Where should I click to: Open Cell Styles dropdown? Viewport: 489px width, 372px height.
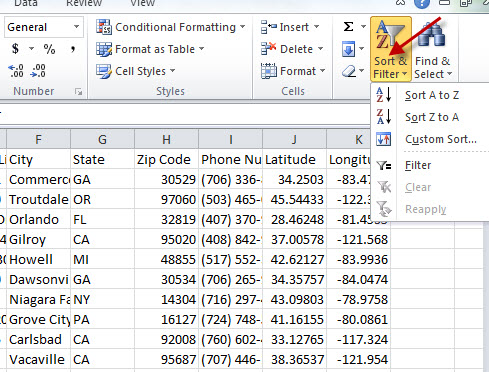(x=136, y=71)
